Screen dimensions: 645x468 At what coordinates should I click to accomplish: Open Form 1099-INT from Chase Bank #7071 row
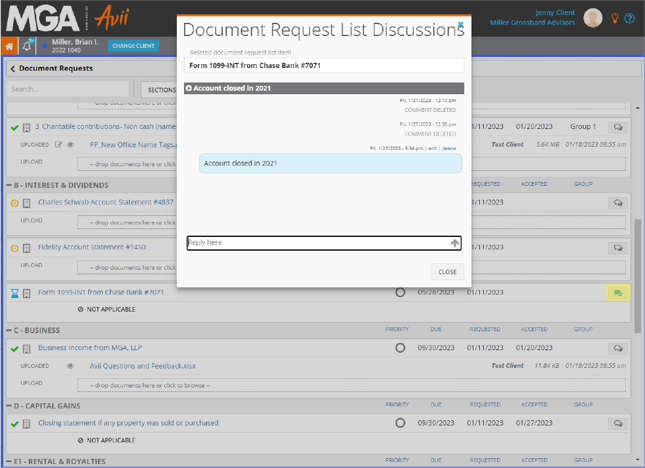101,292
